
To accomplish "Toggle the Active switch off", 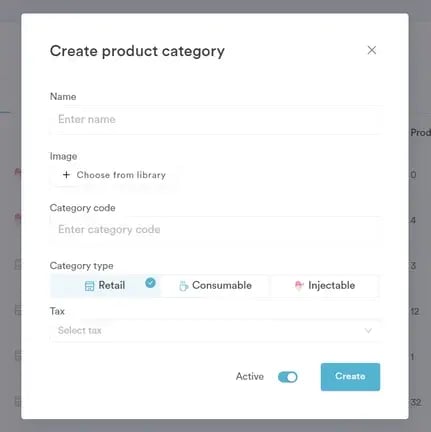I will click(x=288, y=377).
